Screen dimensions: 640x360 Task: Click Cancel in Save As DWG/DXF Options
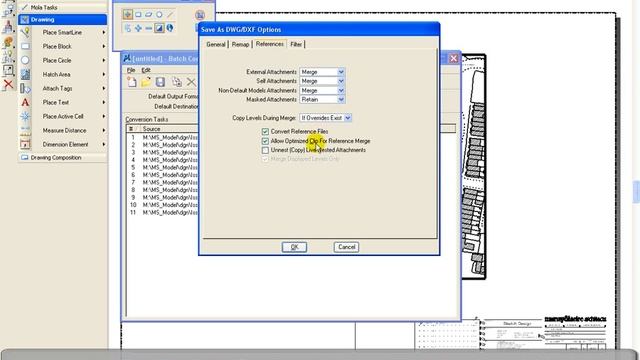pyautogui.click(x=346, y=247)
